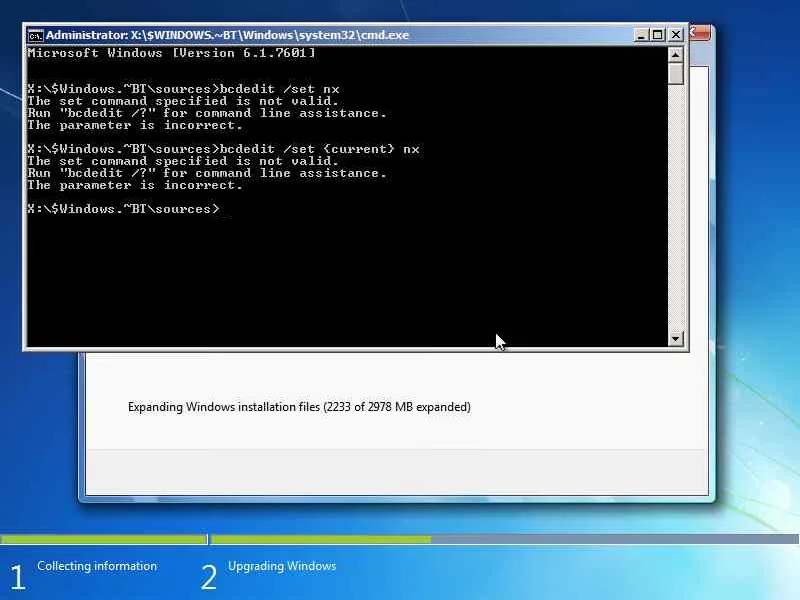Click the scroll up arrow in cmd
Screen dimensions: 800x600
tap(676, 55)
